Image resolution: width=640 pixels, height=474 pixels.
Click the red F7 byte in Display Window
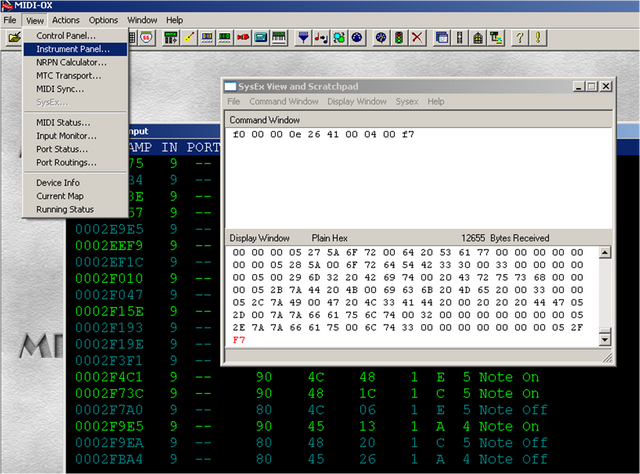[239, 340]
